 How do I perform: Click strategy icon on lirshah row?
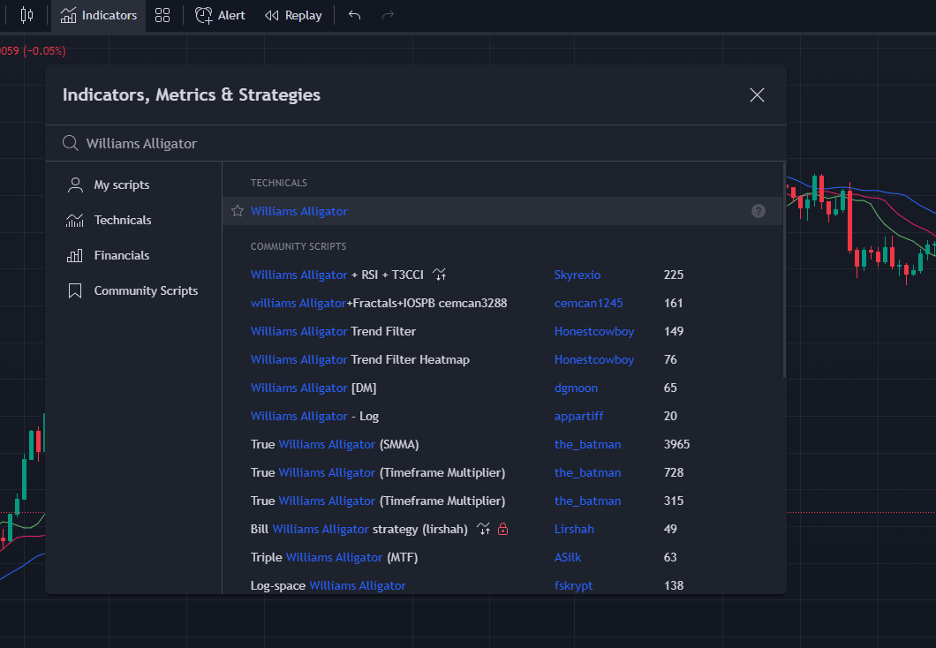(484, 529)
